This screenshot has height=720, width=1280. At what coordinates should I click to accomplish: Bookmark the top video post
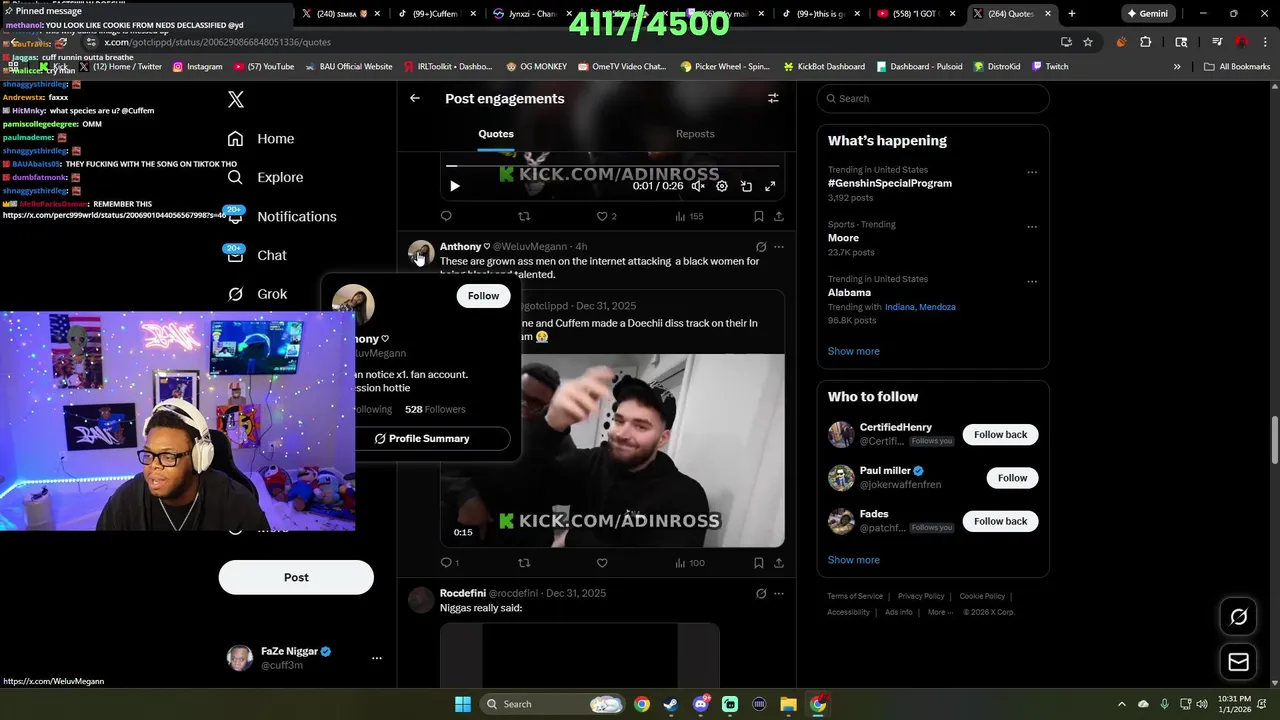pyautogui.click(x=759, y=216)
